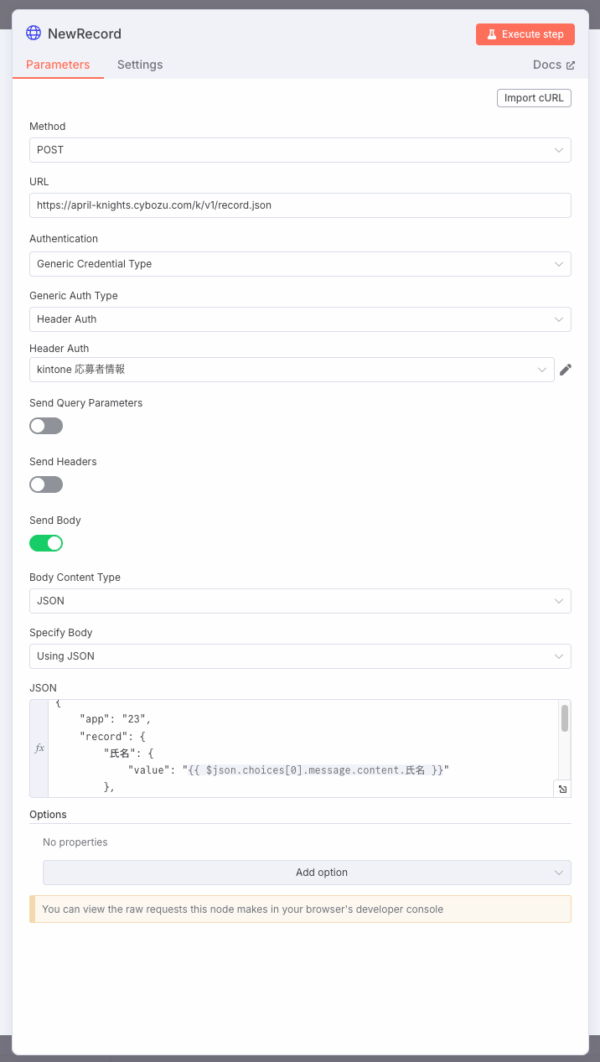Switch to the Settings tab
Viewport: 600px width, 1062px height.
[140, 65]
